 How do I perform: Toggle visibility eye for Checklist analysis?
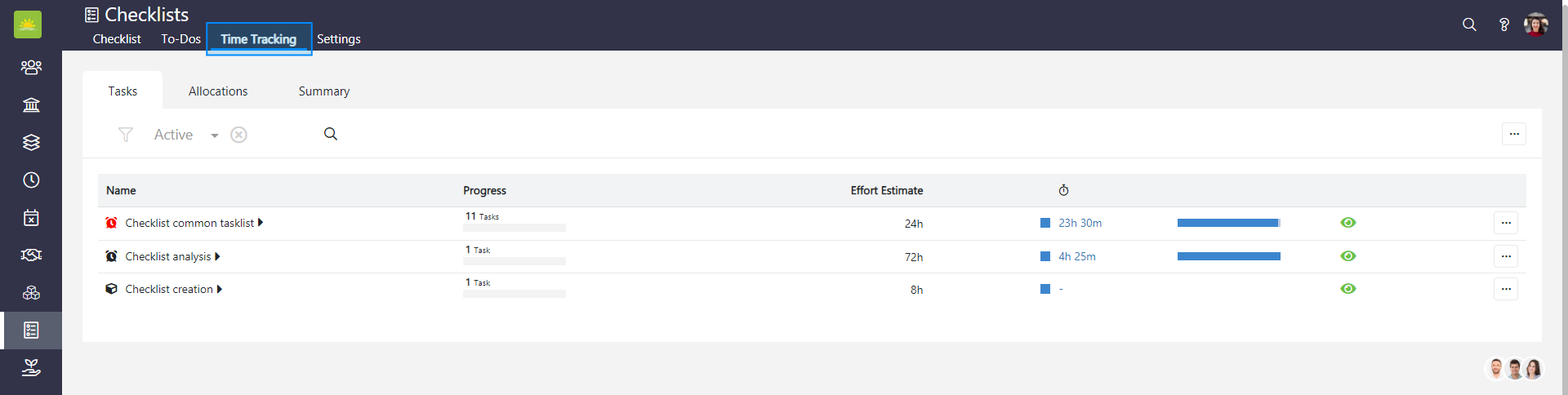tap(1348, 256)
